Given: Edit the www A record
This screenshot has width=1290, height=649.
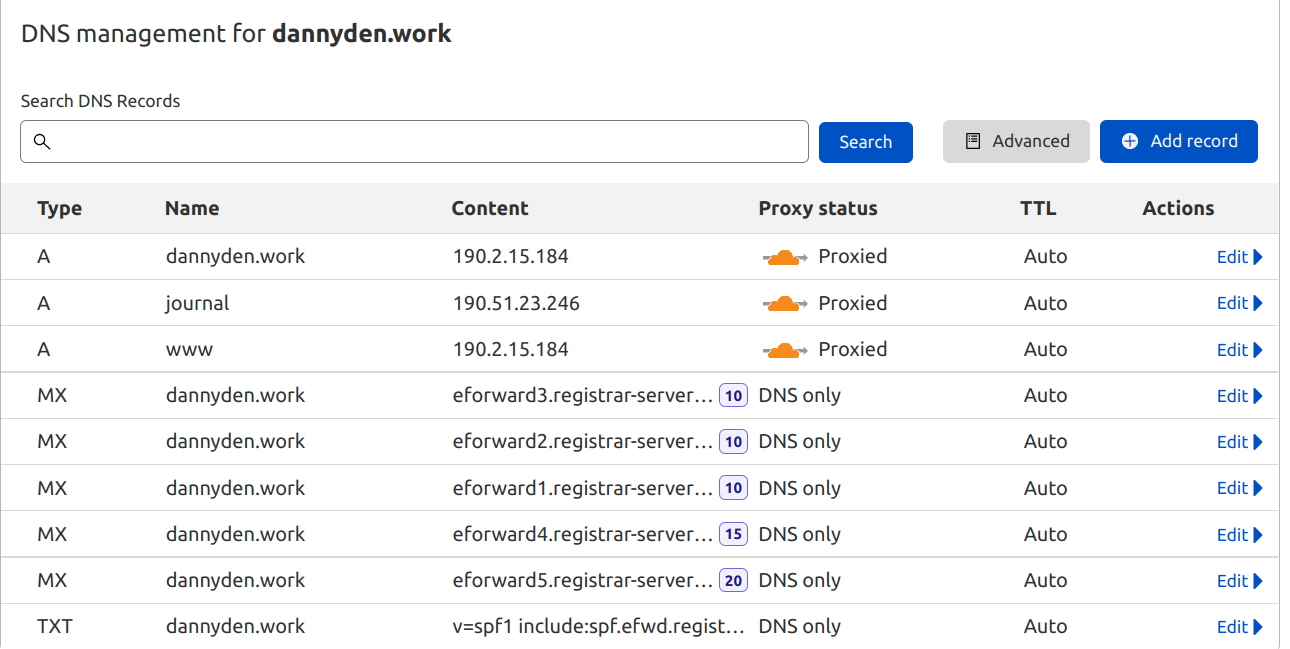Looking at the screenshot, I should click(1229, 349).
